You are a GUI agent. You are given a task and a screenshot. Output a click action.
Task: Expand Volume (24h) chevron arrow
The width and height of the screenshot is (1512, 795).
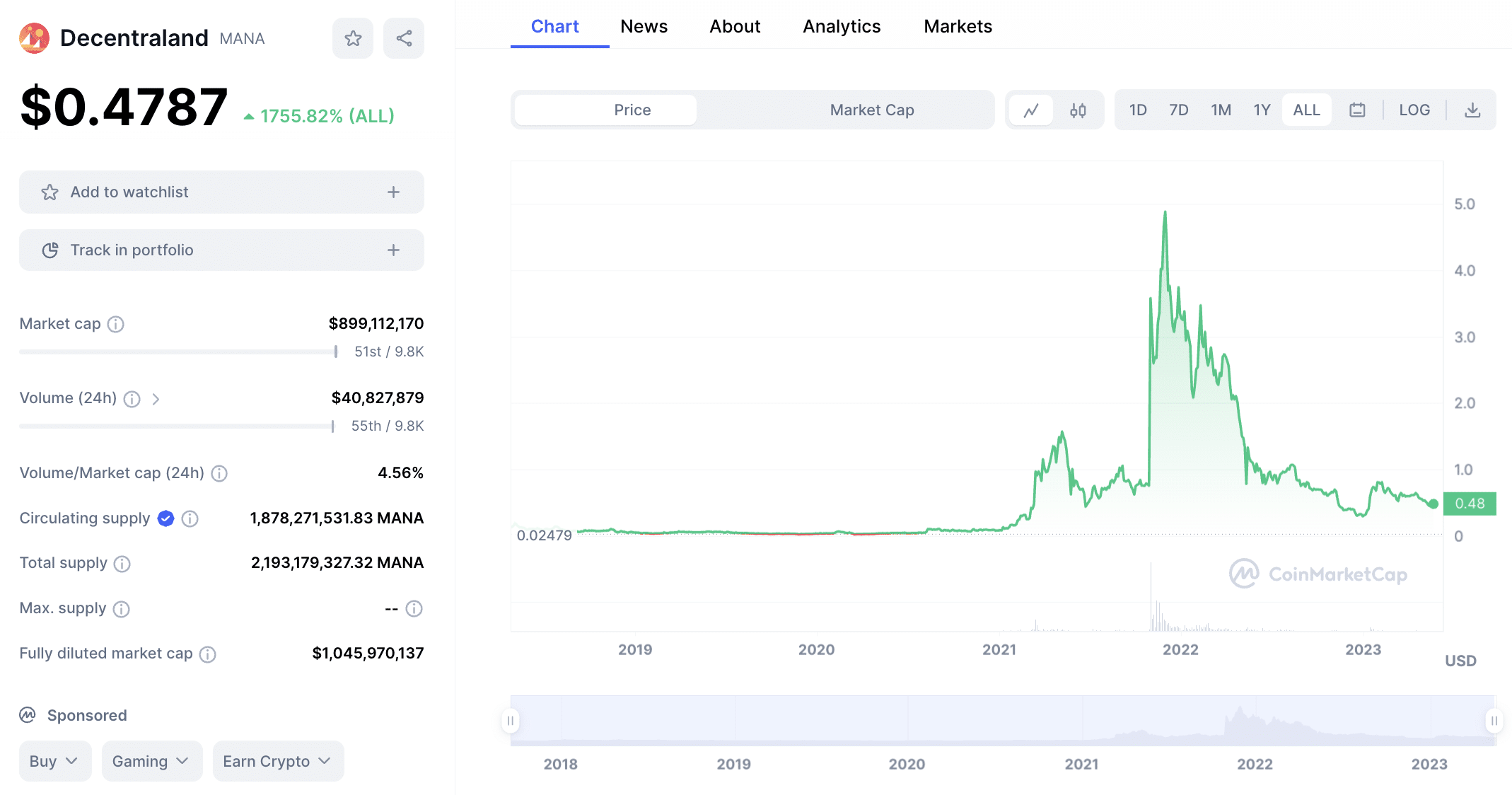pos(156,399)
